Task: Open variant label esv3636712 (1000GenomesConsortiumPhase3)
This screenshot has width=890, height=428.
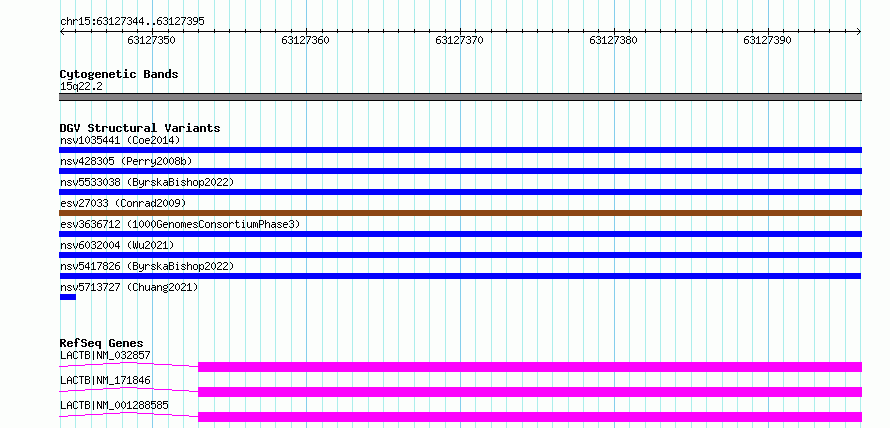Action: pyautogui.click(x=180, y=224)
